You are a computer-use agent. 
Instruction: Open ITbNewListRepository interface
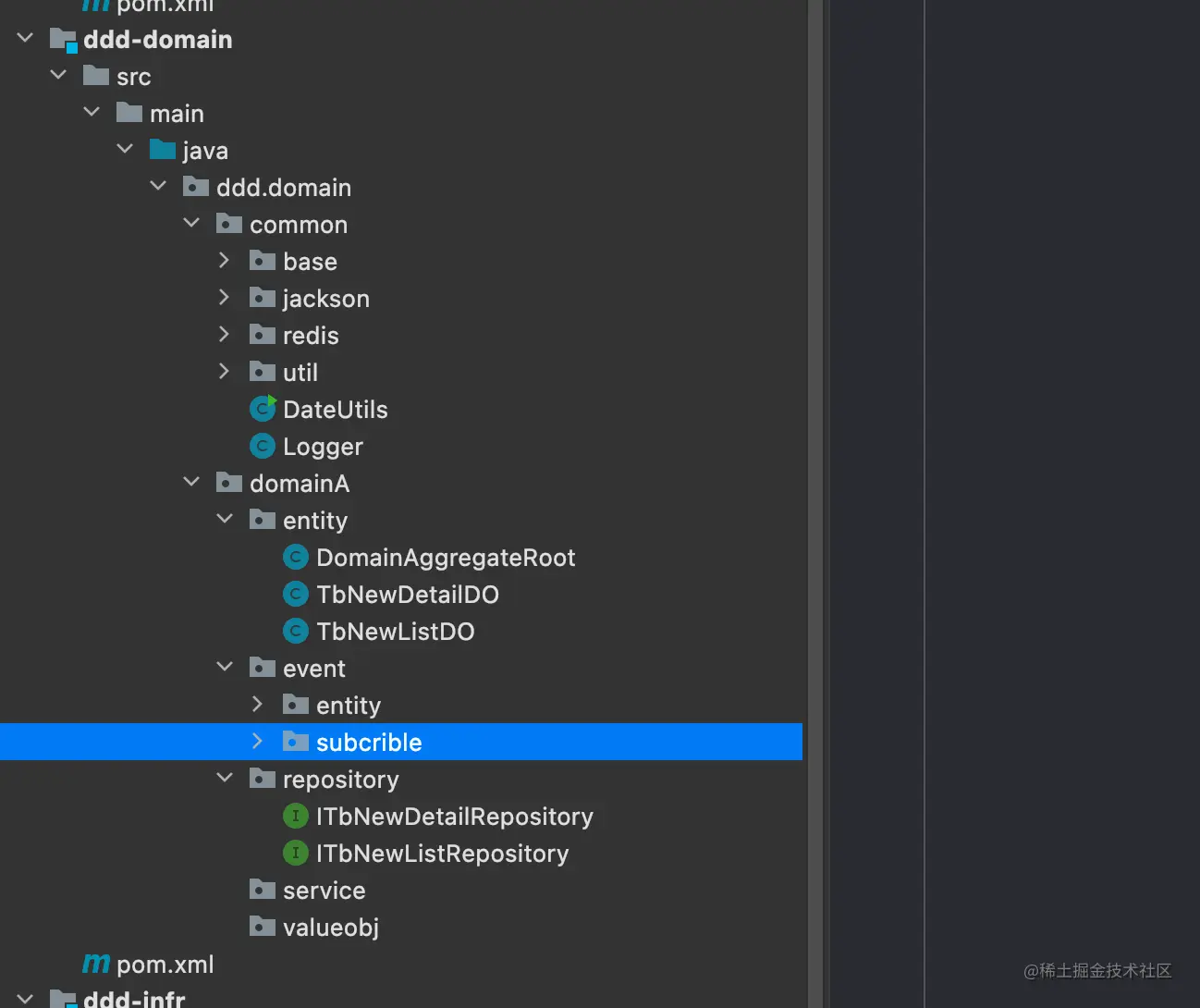point(443,854)
